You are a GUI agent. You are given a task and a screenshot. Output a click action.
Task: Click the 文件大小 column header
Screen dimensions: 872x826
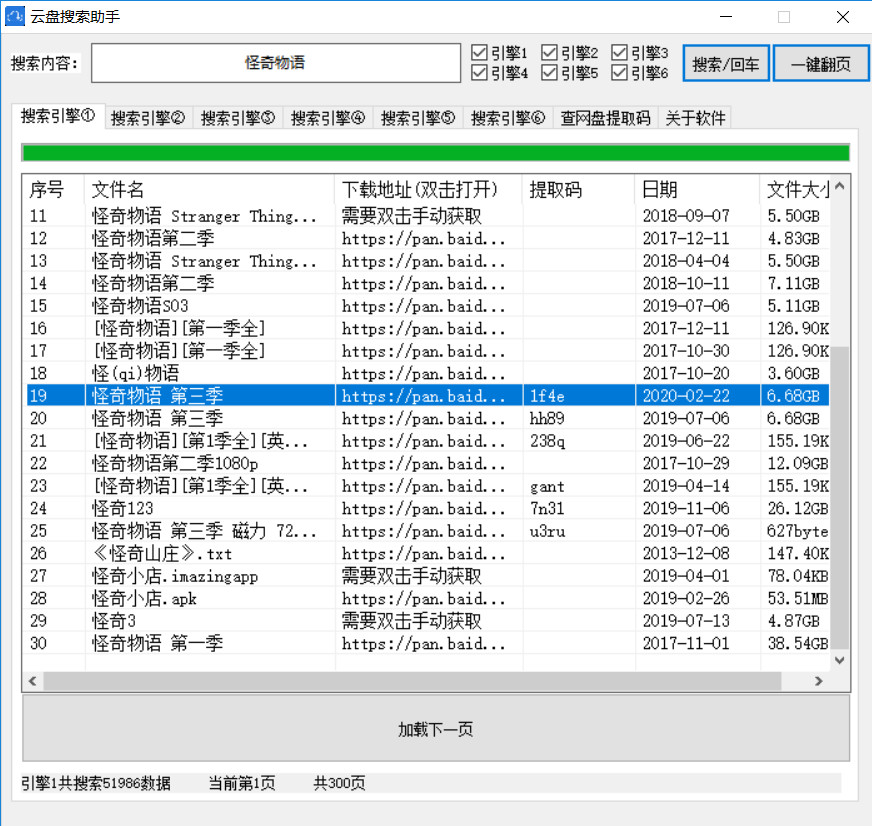coord(795,190)
